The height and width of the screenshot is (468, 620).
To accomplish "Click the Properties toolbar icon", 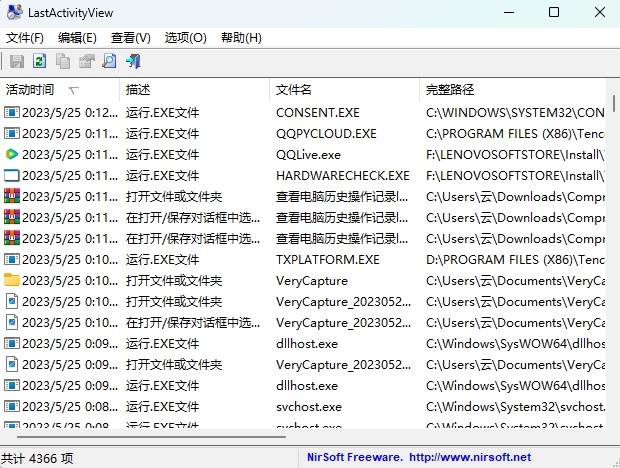I will coord(87,62).
